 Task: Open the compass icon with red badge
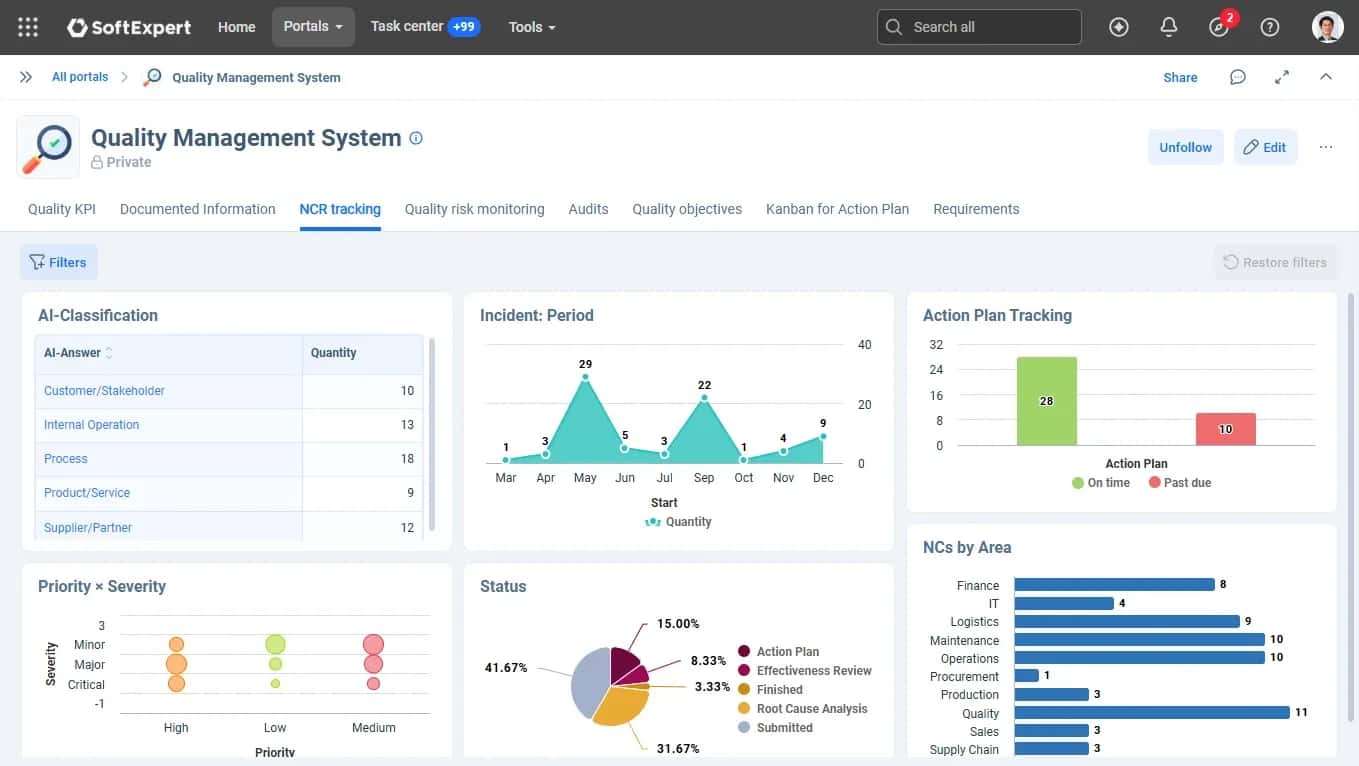coord(1219,27)
